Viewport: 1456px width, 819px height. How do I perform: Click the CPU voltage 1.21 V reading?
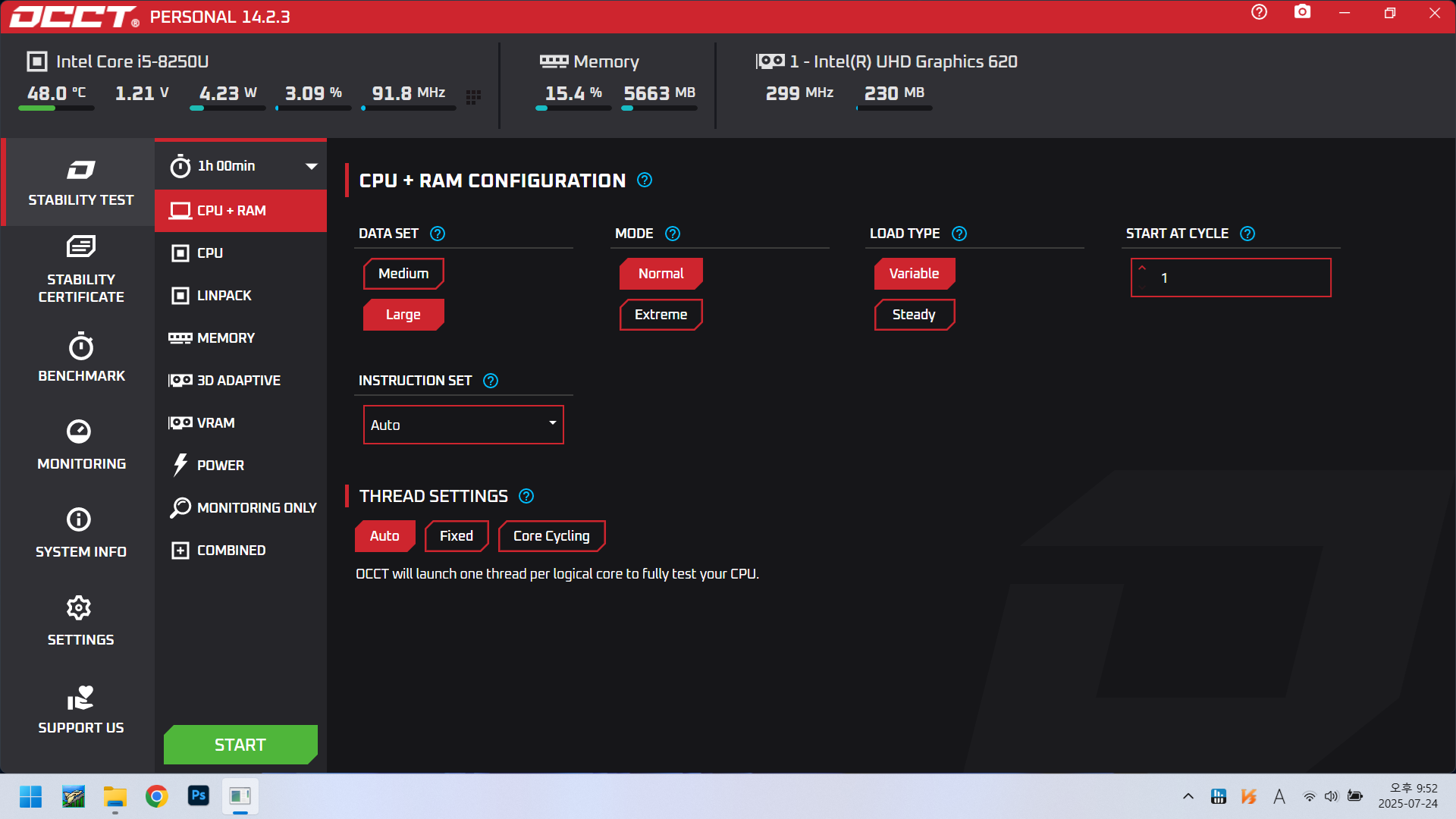[142, 93]
